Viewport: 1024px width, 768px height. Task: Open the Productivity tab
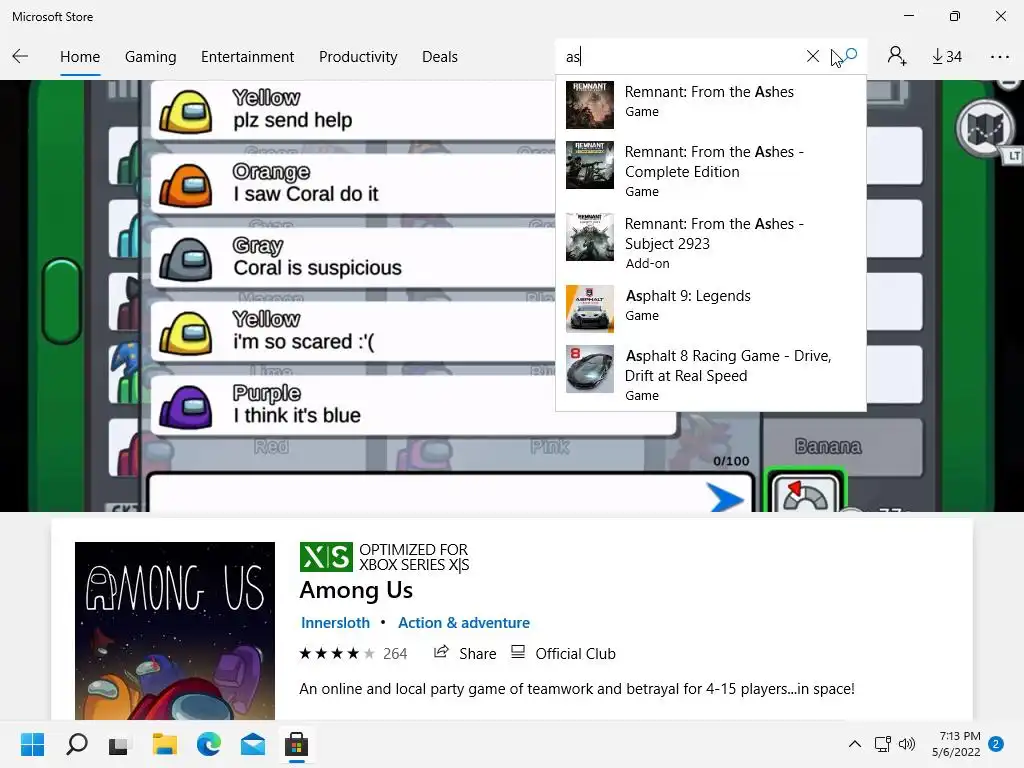[358, 57]
